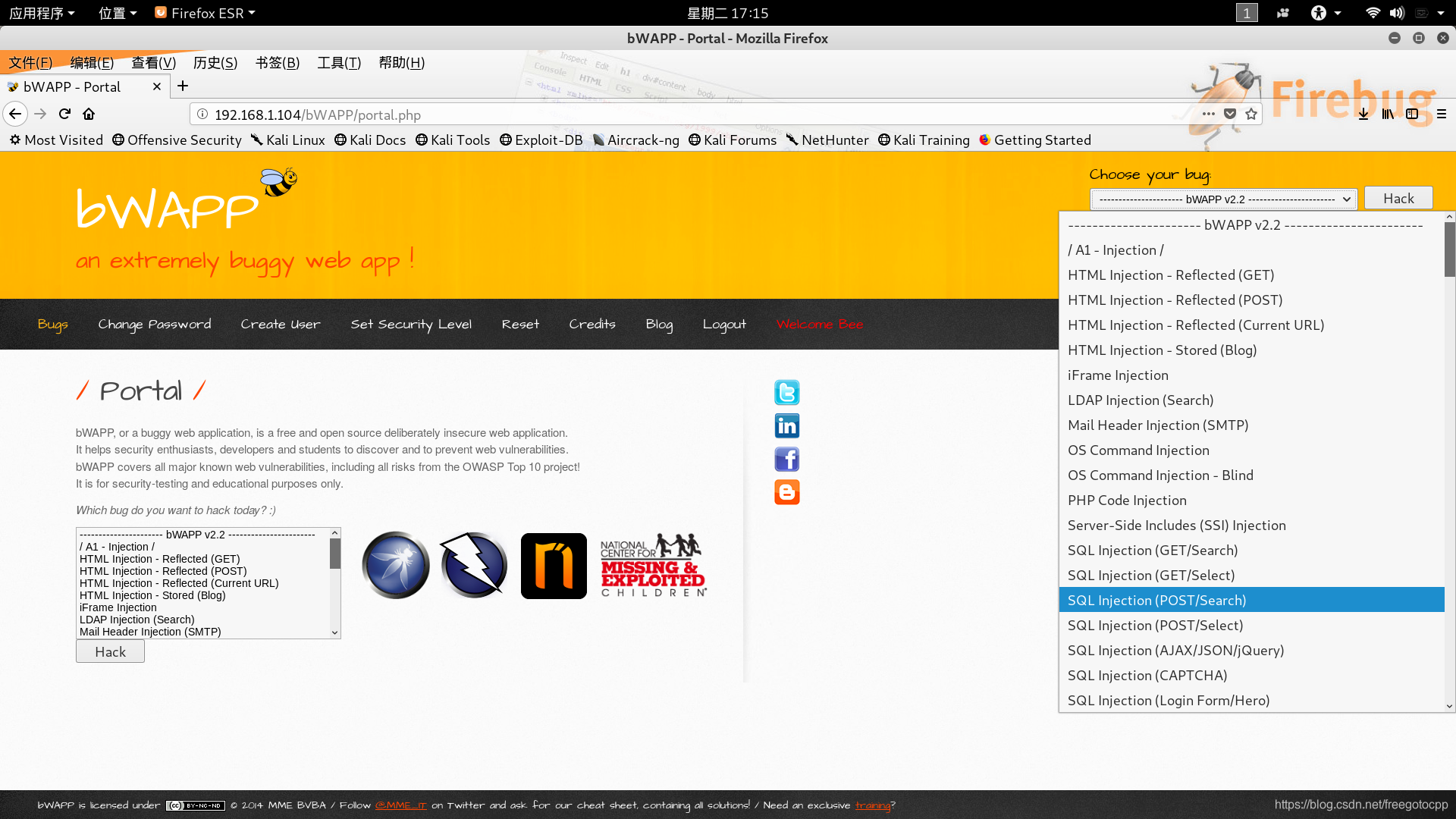Pick SQL Injection (Login Form/Hero) option
This screenshot has height=819, width=1456.
click(1251, 700)
